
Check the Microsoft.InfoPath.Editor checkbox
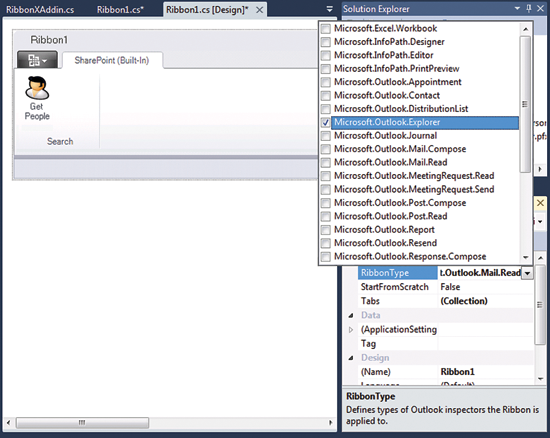pyautogui.click(x=326, y=55)
